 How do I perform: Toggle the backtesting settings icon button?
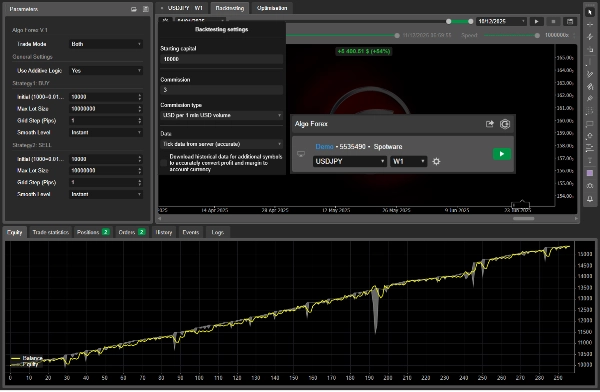click(x=165, y=20)
